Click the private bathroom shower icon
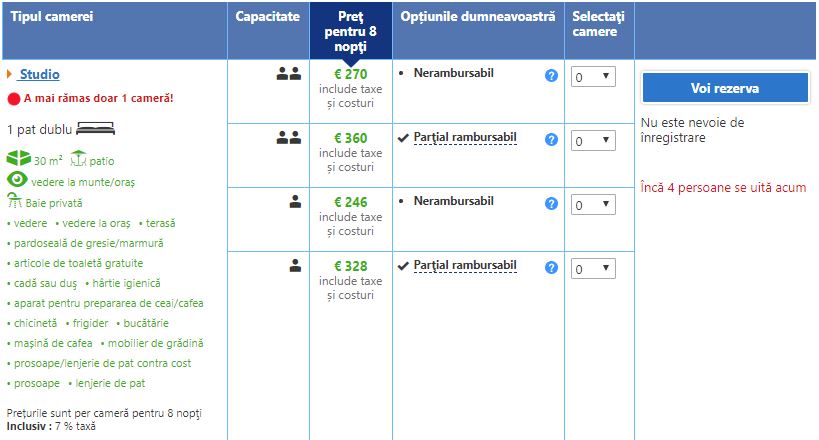The image size is (819, 440). click(15, 202)
